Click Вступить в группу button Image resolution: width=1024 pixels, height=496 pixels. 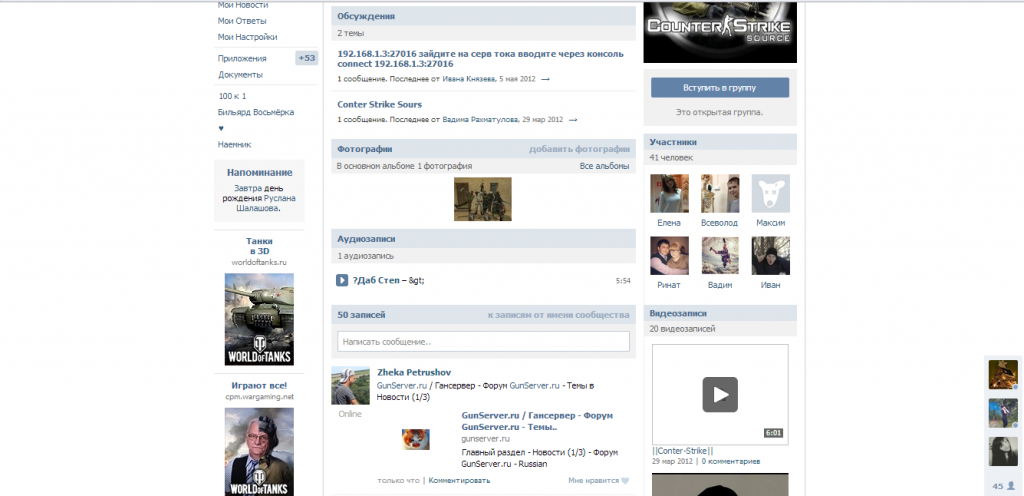coord(719,88)
